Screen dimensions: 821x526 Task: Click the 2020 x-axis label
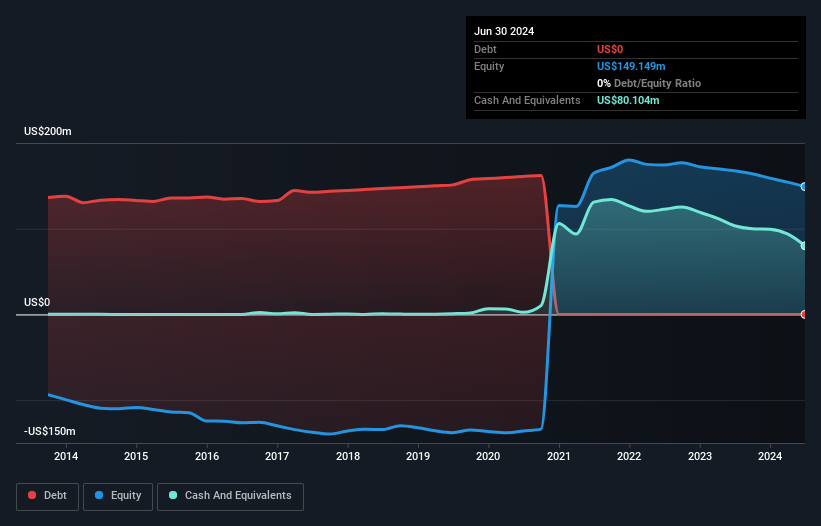click(488, 456)
